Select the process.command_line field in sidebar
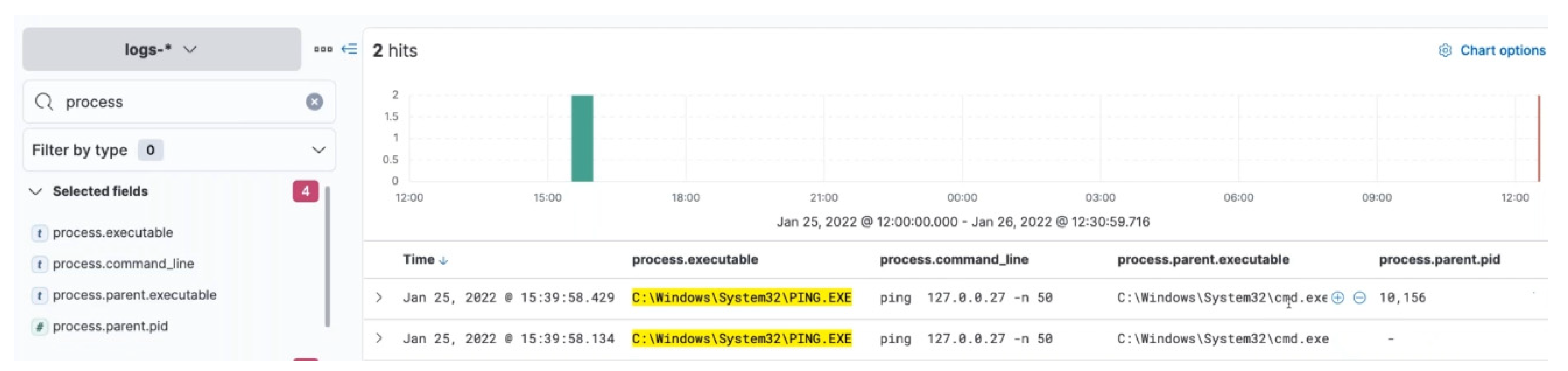The height and width of the screenshot is (371, 1568). (x=123, y=264)
